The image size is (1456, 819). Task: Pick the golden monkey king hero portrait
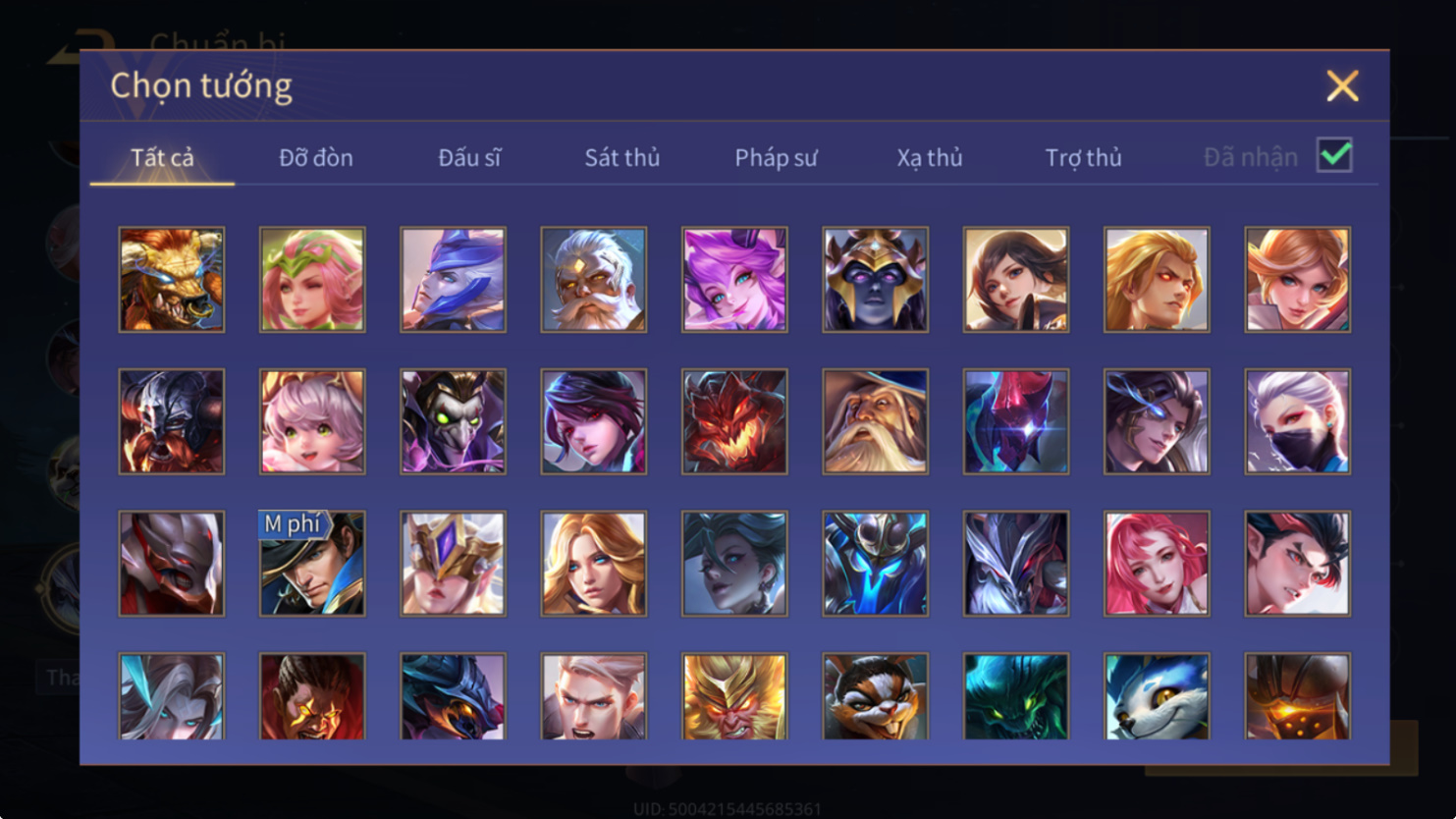coord(734,696)
